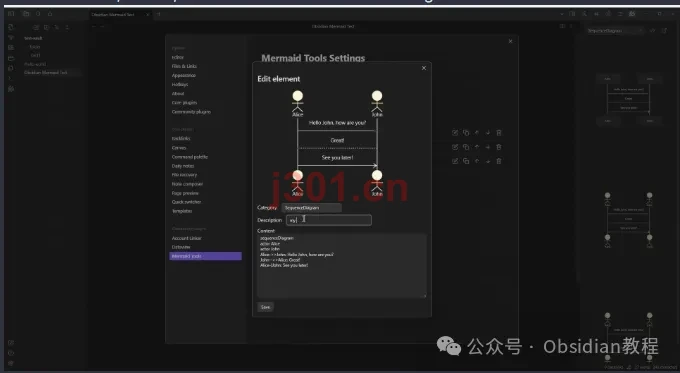Click copy icon in second element row
The width and height of the screenshot is (680, 373).
(x=466, y=147)
